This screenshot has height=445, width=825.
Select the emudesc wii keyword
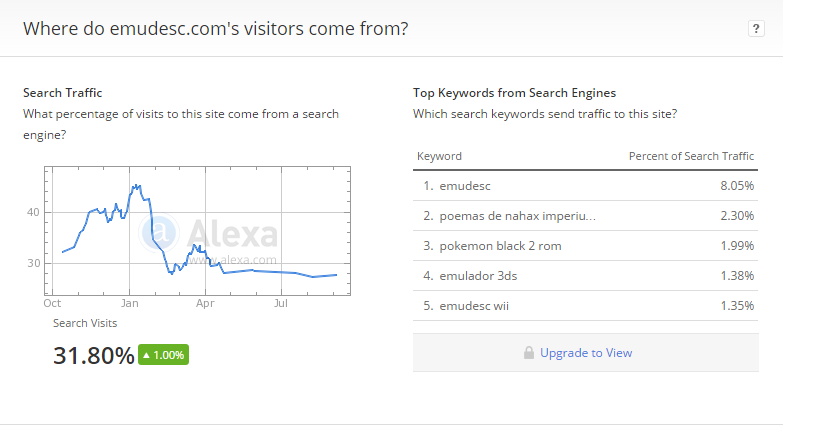(474, 306)
